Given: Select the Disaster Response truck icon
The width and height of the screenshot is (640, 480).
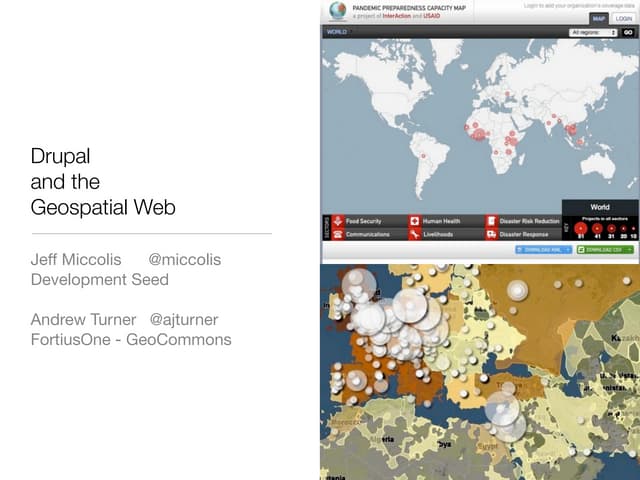Looking at the screenshot, I should pos(492,234).
